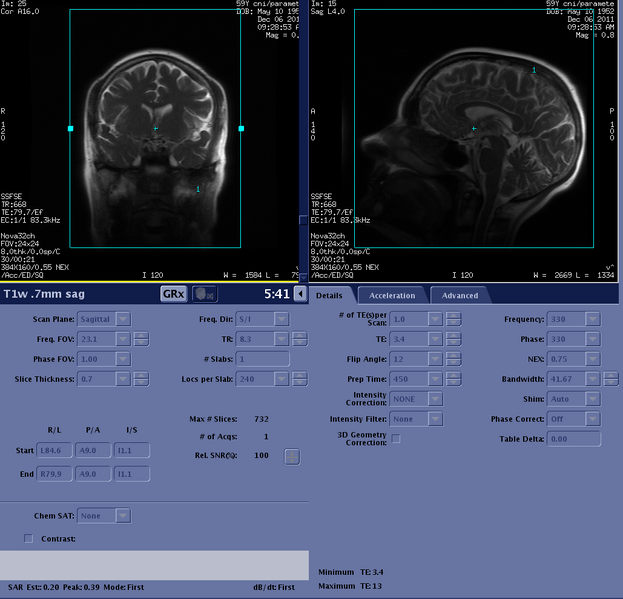The image size is (623, 599).
Task: Click the blank comment text area
Action: pyautogui.click(x=154, y=565)
